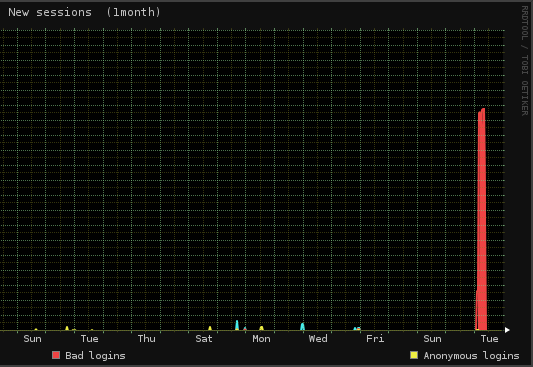Click the Mon axis label

coord(261,339)
